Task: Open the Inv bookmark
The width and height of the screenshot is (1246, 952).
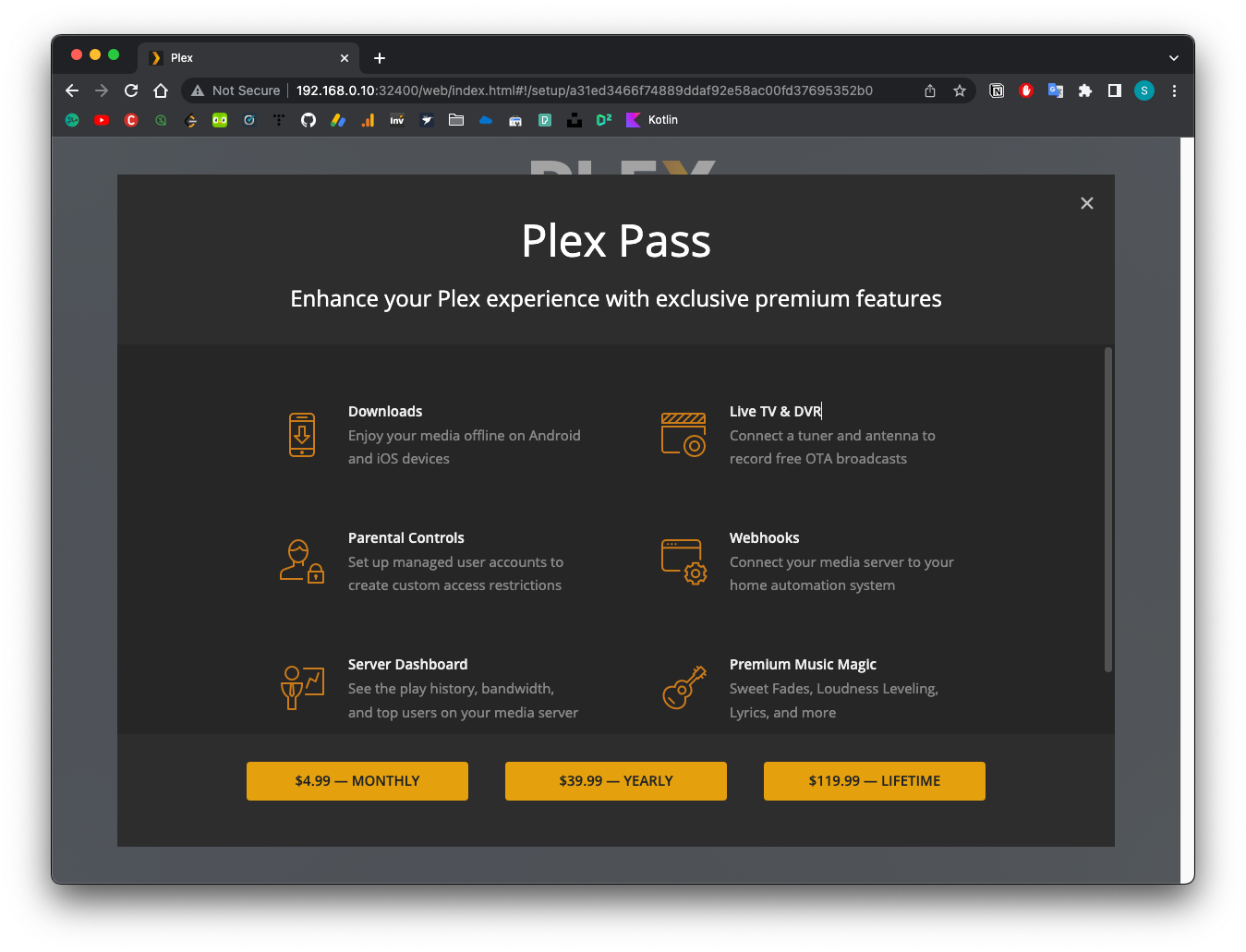Action: click(397, 120)
